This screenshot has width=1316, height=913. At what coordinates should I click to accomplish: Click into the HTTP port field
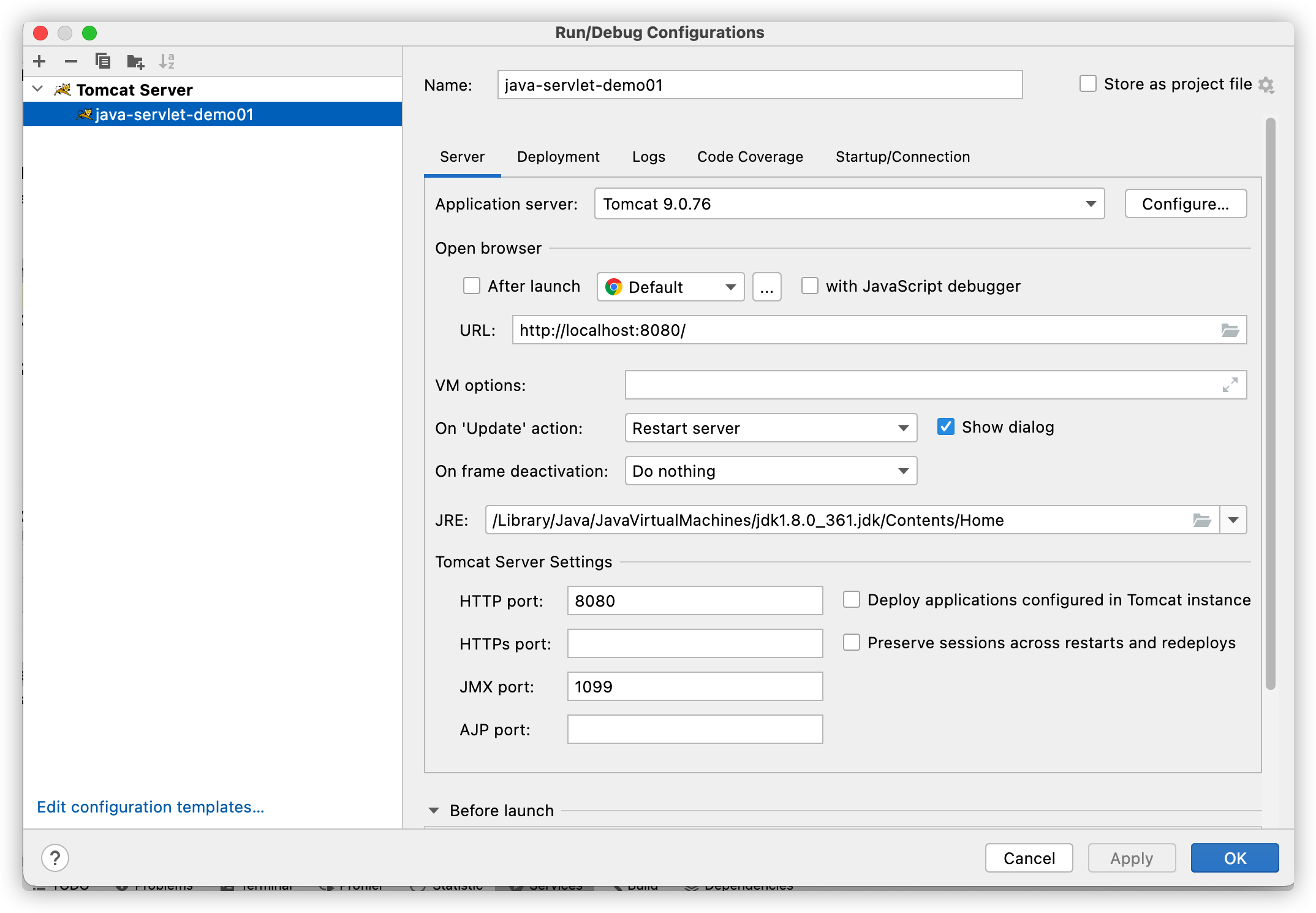coord(695,600)
